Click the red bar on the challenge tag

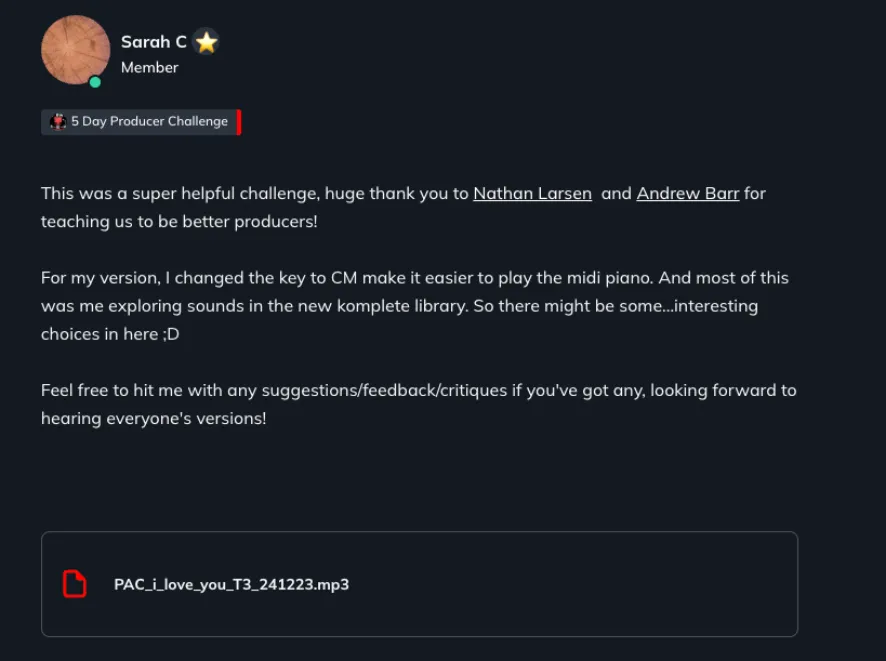tap(239, 122)
